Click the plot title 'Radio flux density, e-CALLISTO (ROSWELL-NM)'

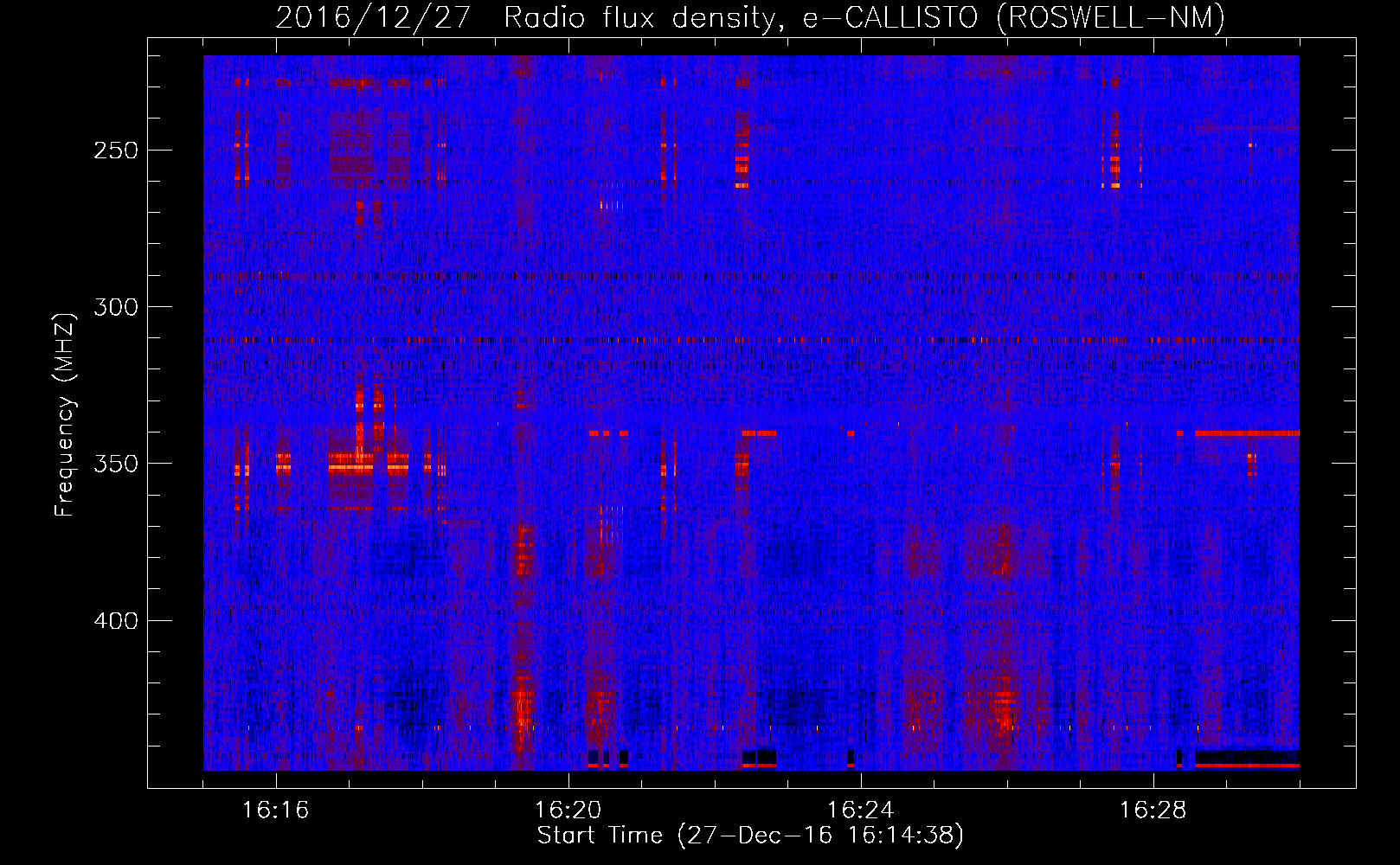(864, 17)
